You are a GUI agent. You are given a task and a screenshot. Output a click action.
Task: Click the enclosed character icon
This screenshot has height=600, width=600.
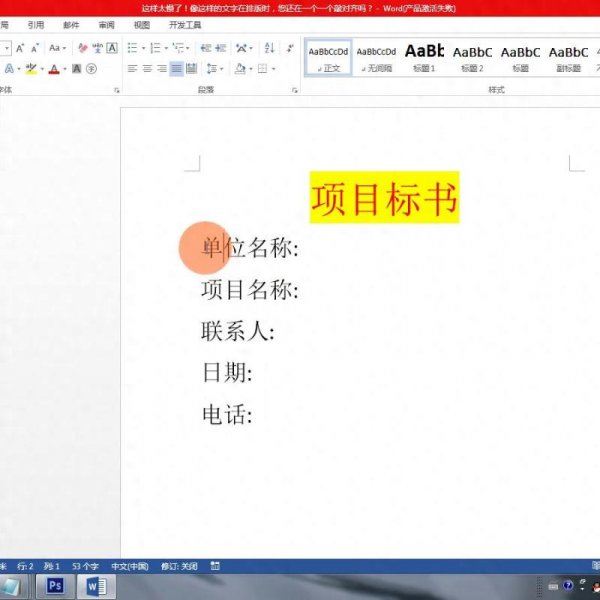coord(91,69)
